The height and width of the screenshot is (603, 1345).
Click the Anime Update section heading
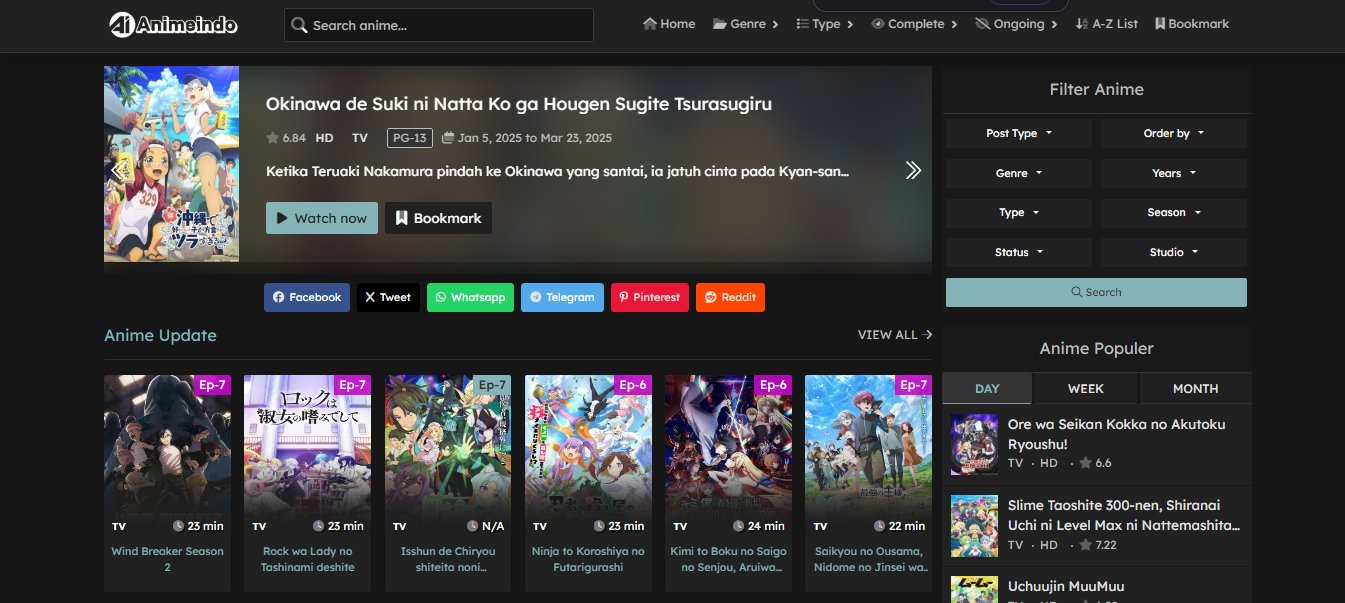[160, 335]
